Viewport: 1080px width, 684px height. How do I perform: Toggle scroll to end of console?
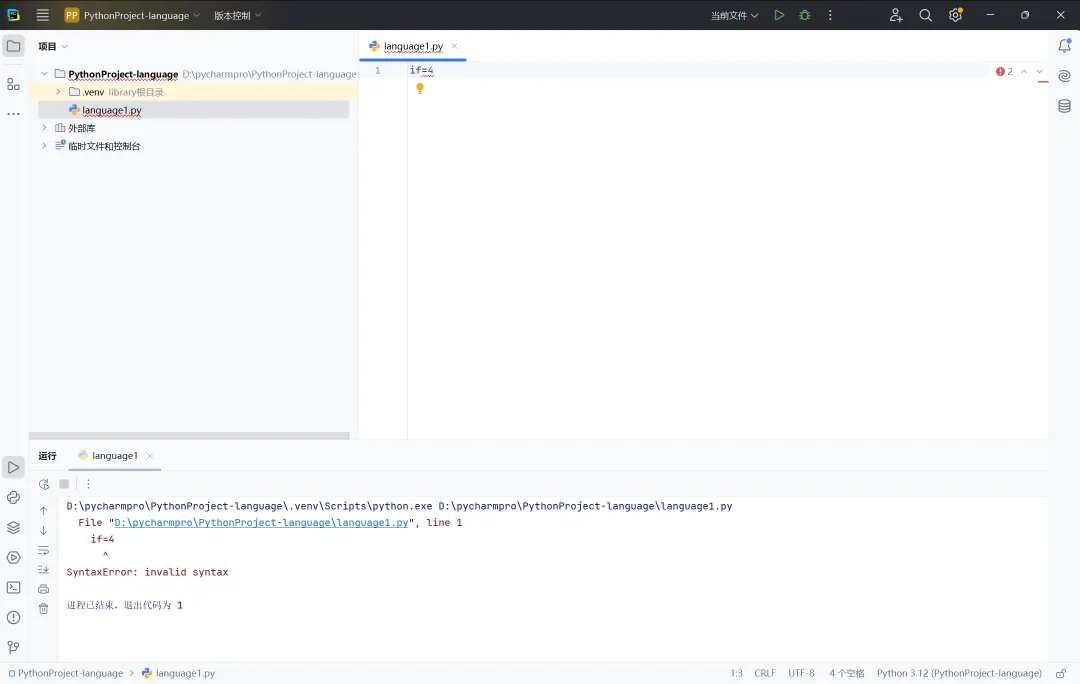[43, 570]
